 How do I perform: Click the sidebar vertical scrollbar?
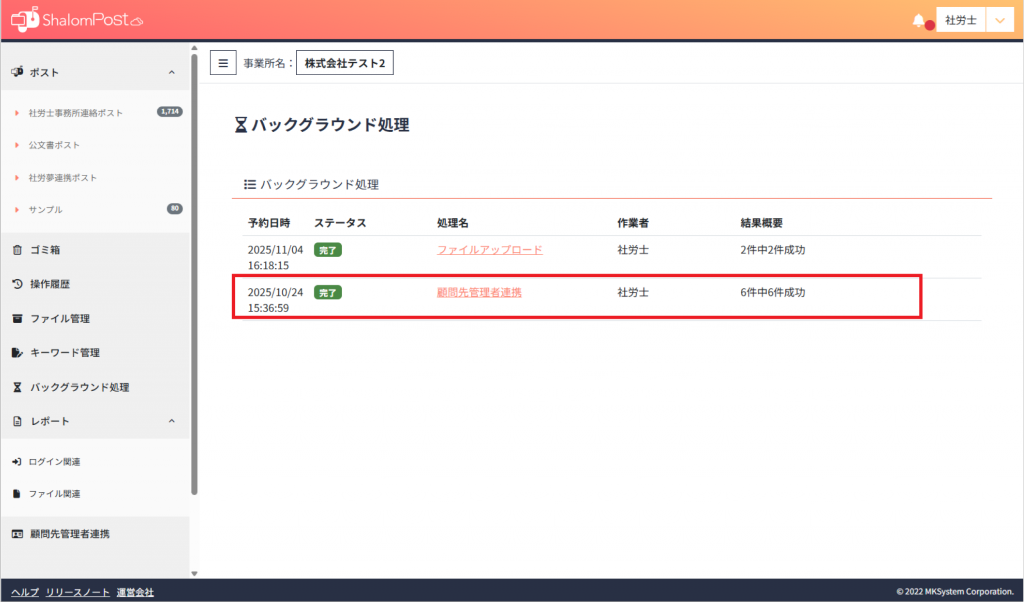click(x=194, y=270)
